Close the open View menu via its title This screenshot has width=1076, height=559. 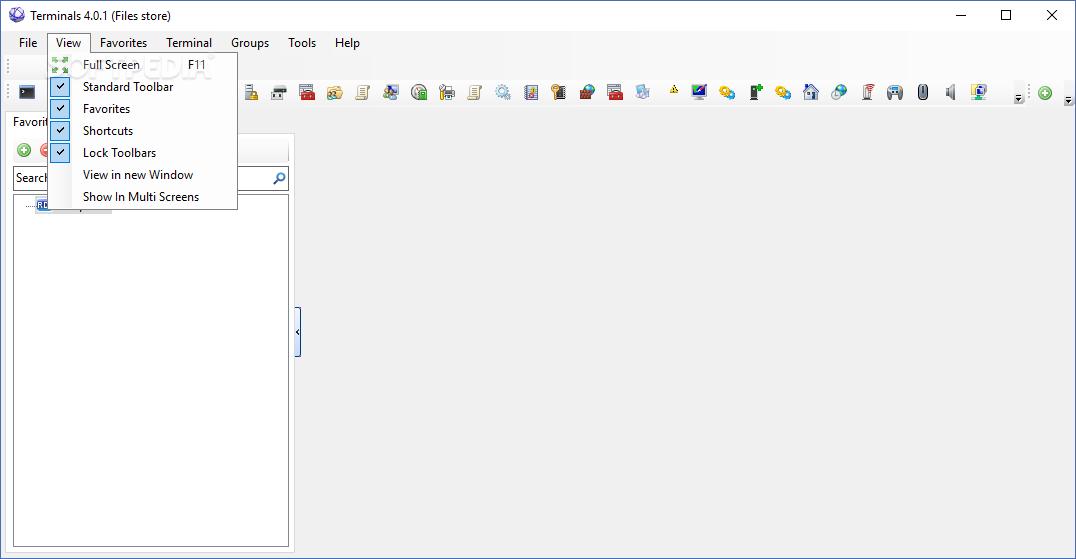pos(69,43)
